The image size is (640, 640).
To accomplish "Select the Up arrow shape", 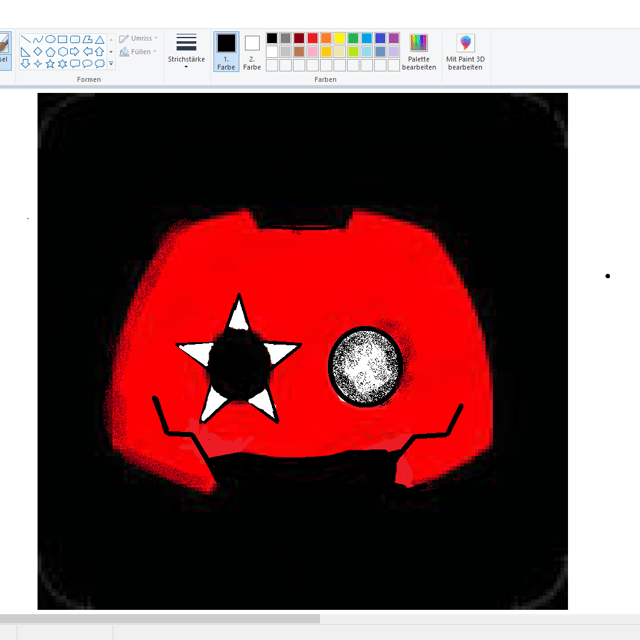I will [x=100, y=51].
